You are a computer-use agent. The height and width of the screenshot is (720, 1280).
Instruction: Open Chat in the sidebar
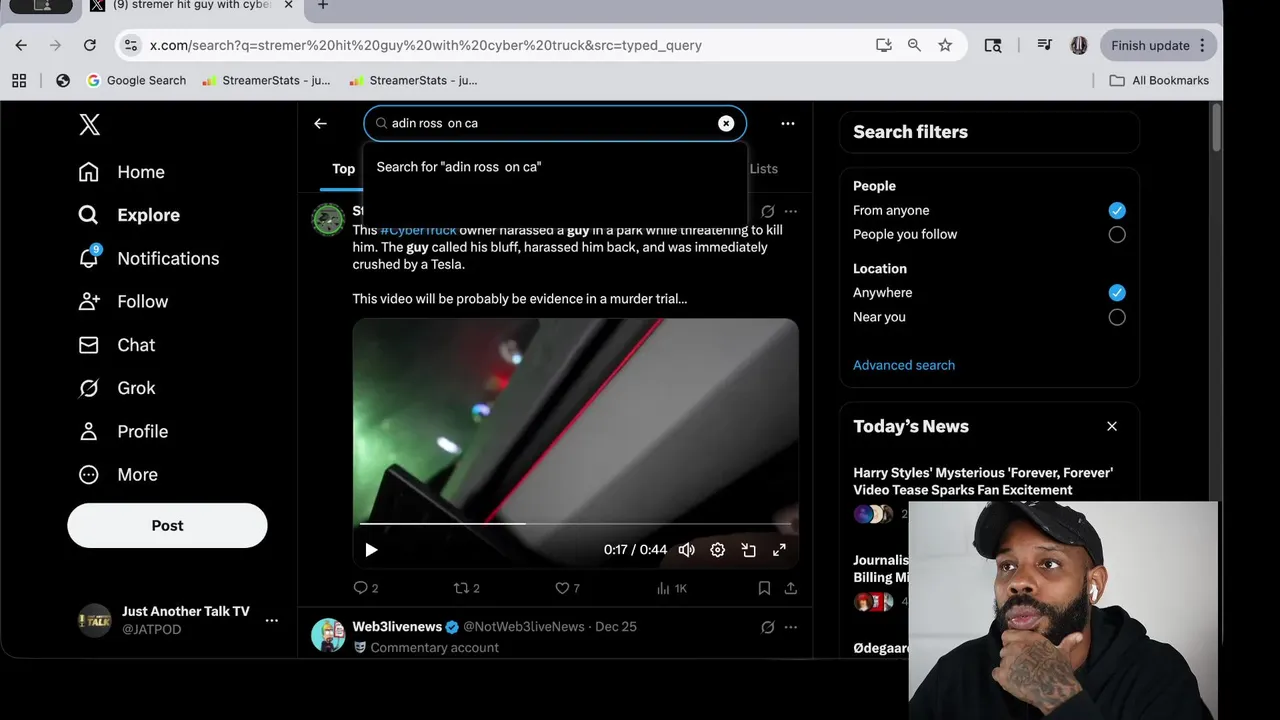tap(116, 345)
